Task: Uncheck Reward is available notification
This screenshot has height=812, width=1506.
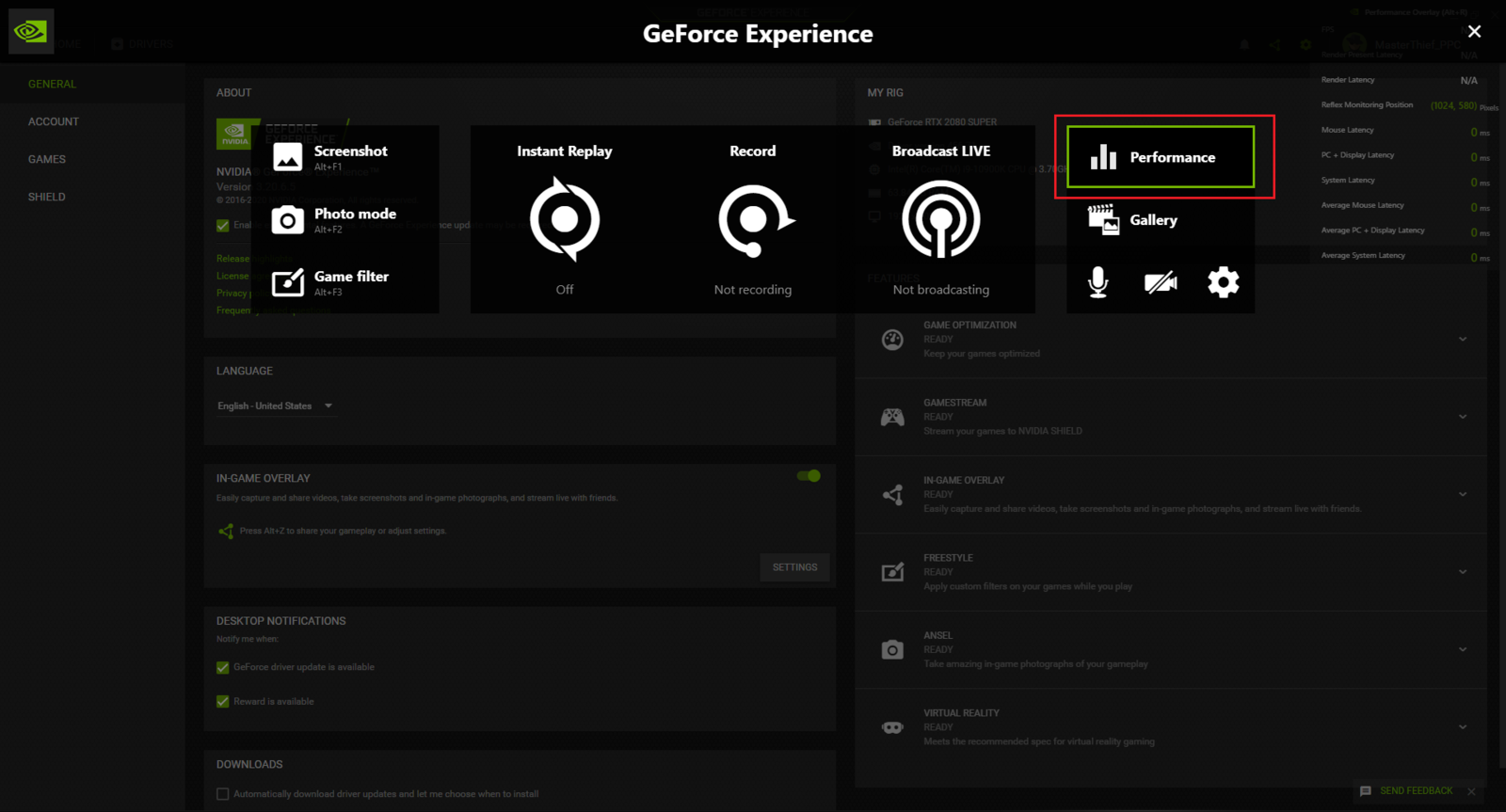Action: point(223,702)
